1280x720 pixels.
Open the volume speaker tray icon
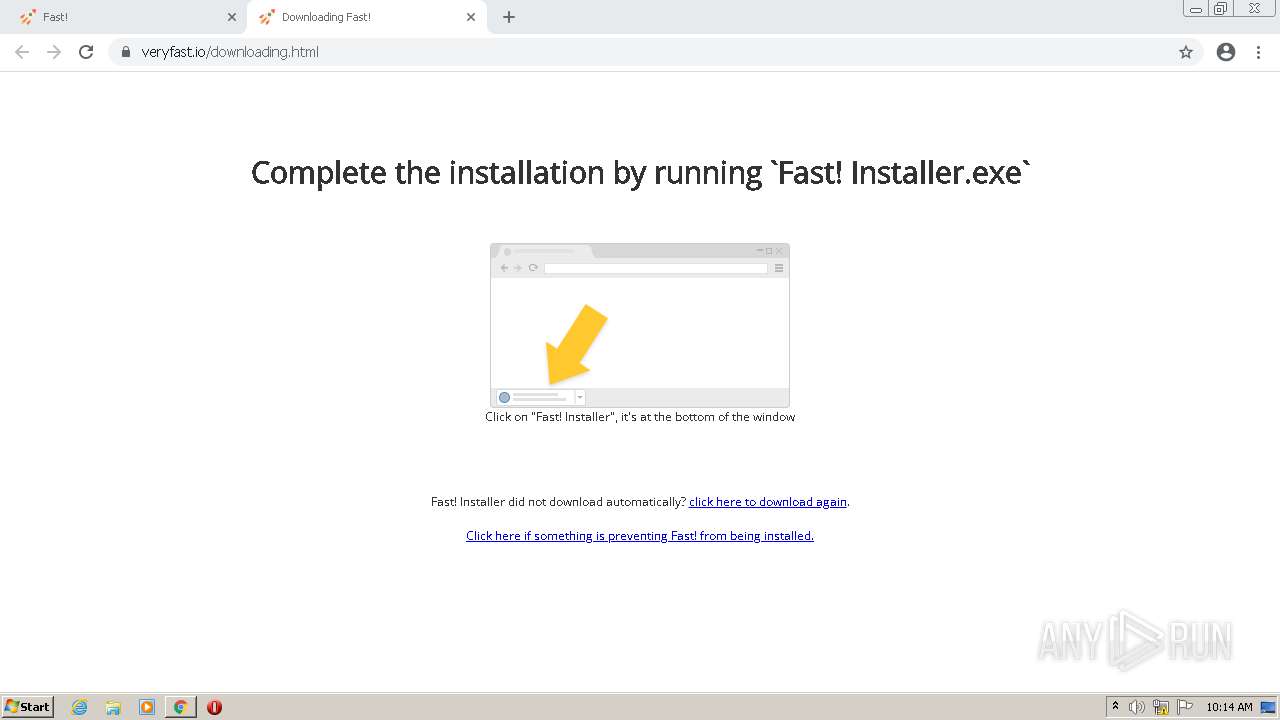click(1137, 707)
